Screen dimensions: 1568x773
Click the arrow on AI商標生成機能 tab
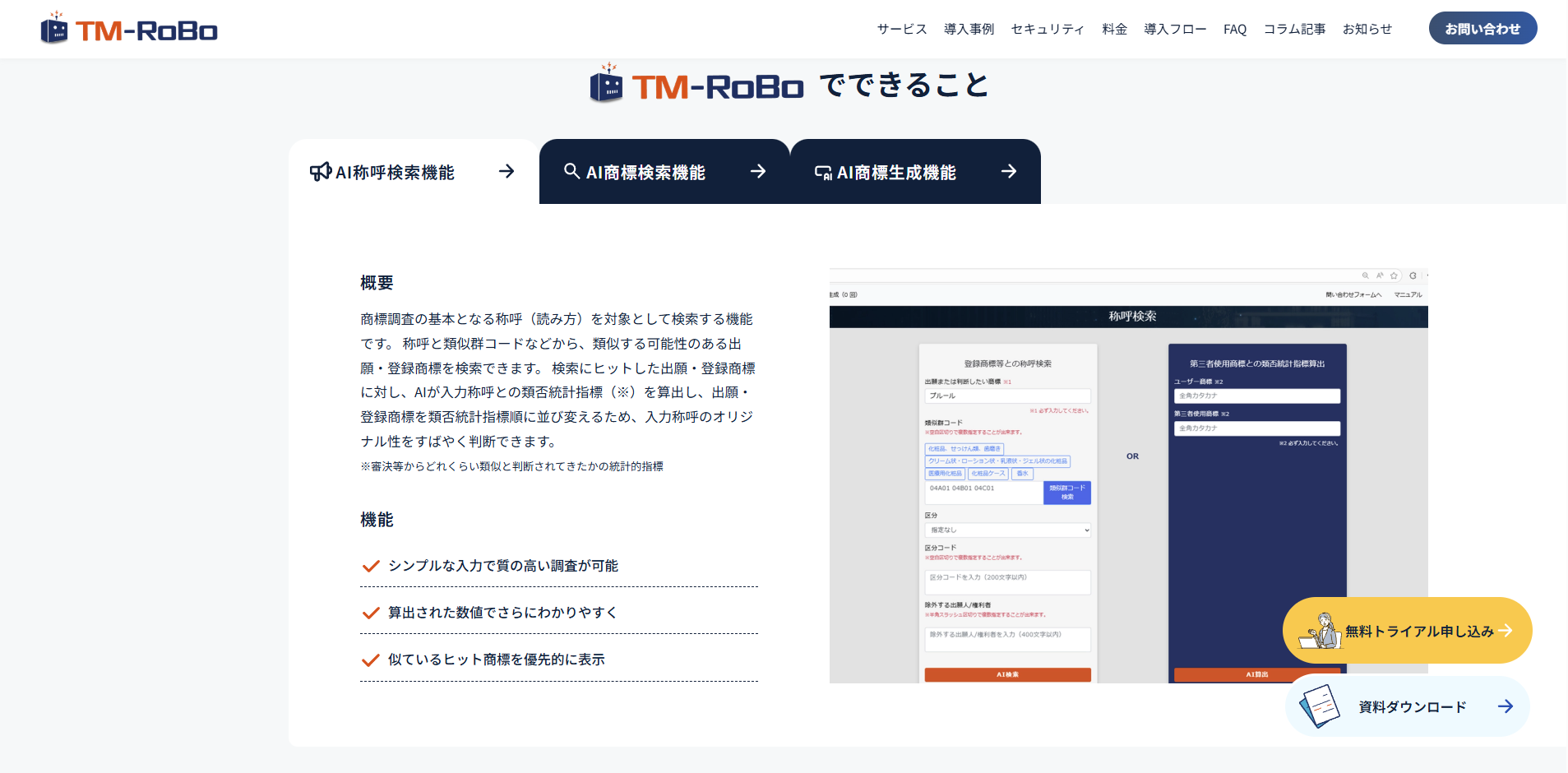tap(1009, 171)
